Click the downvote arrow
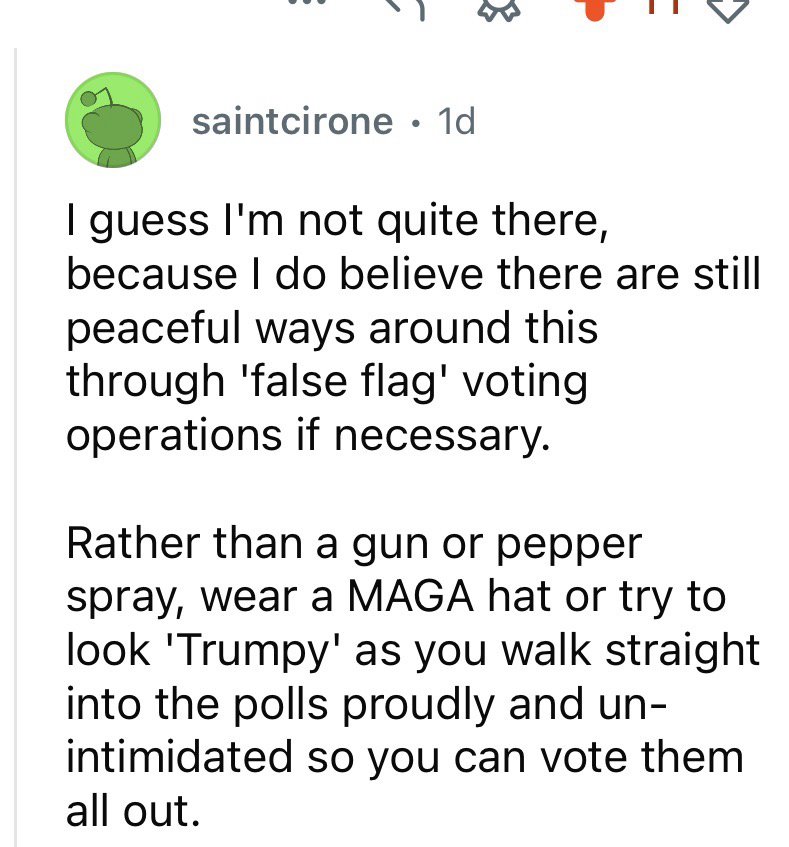 [x=730, y=8]
